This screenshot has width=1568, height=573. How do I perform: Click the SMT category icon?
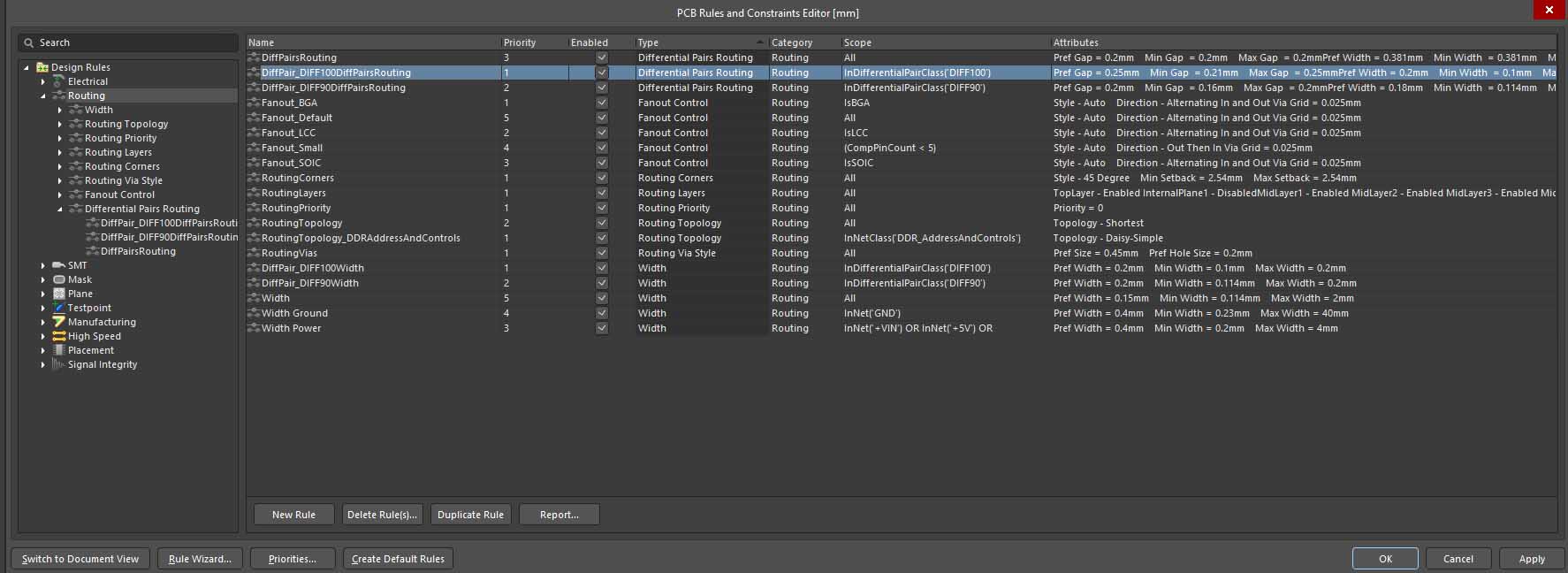[59, 265]
